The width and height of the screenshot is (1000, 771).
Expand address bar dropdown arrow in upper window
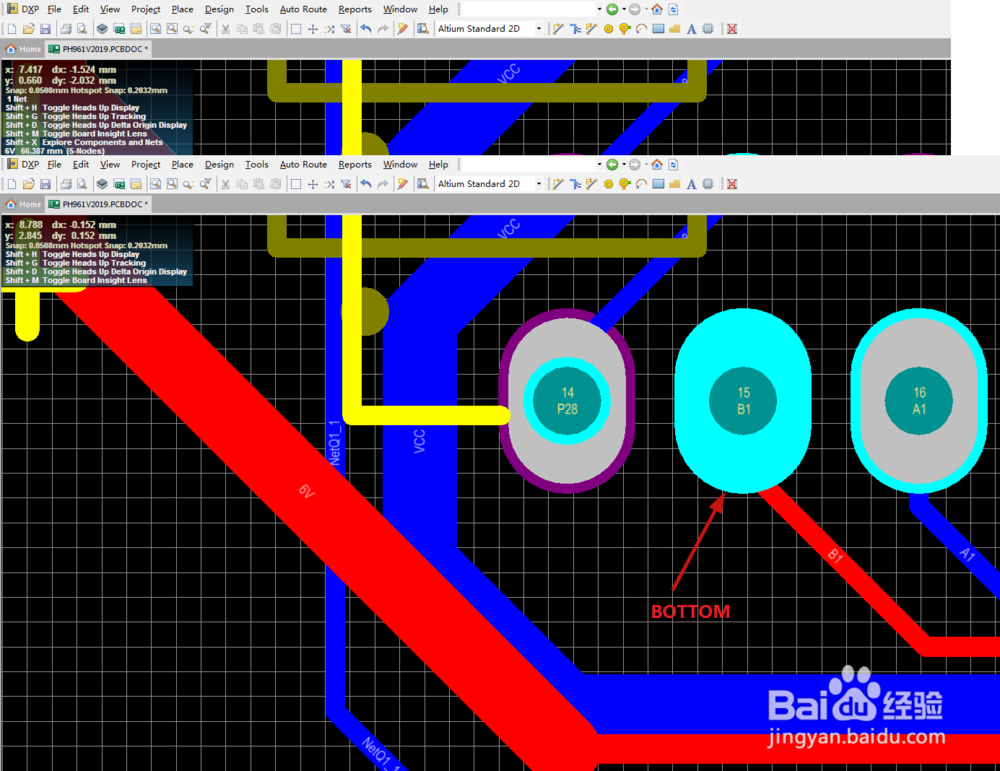pyautogui.click(x=599, y=9)
